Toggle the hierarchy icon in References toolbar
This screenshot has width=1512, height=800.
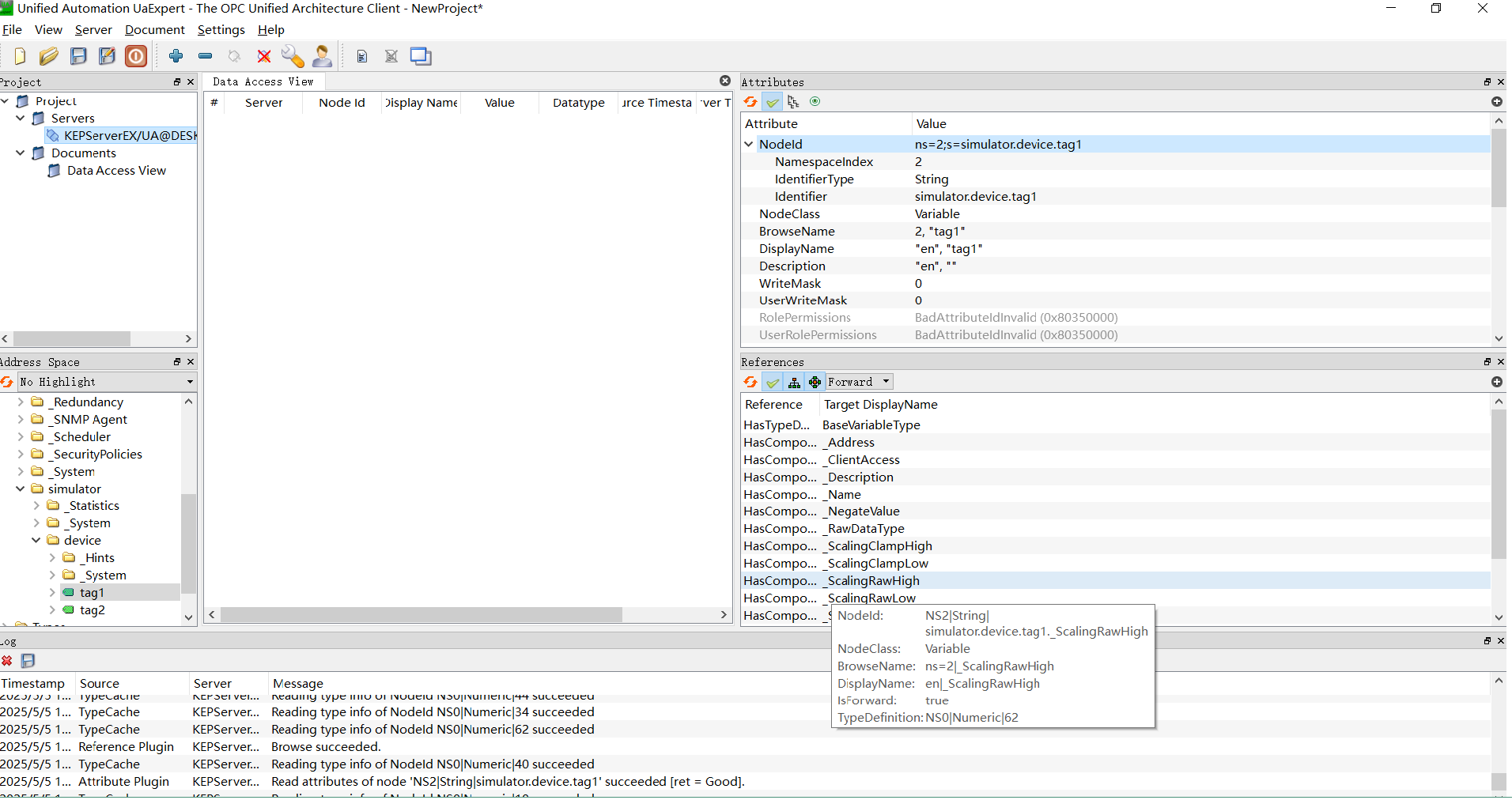794,382
